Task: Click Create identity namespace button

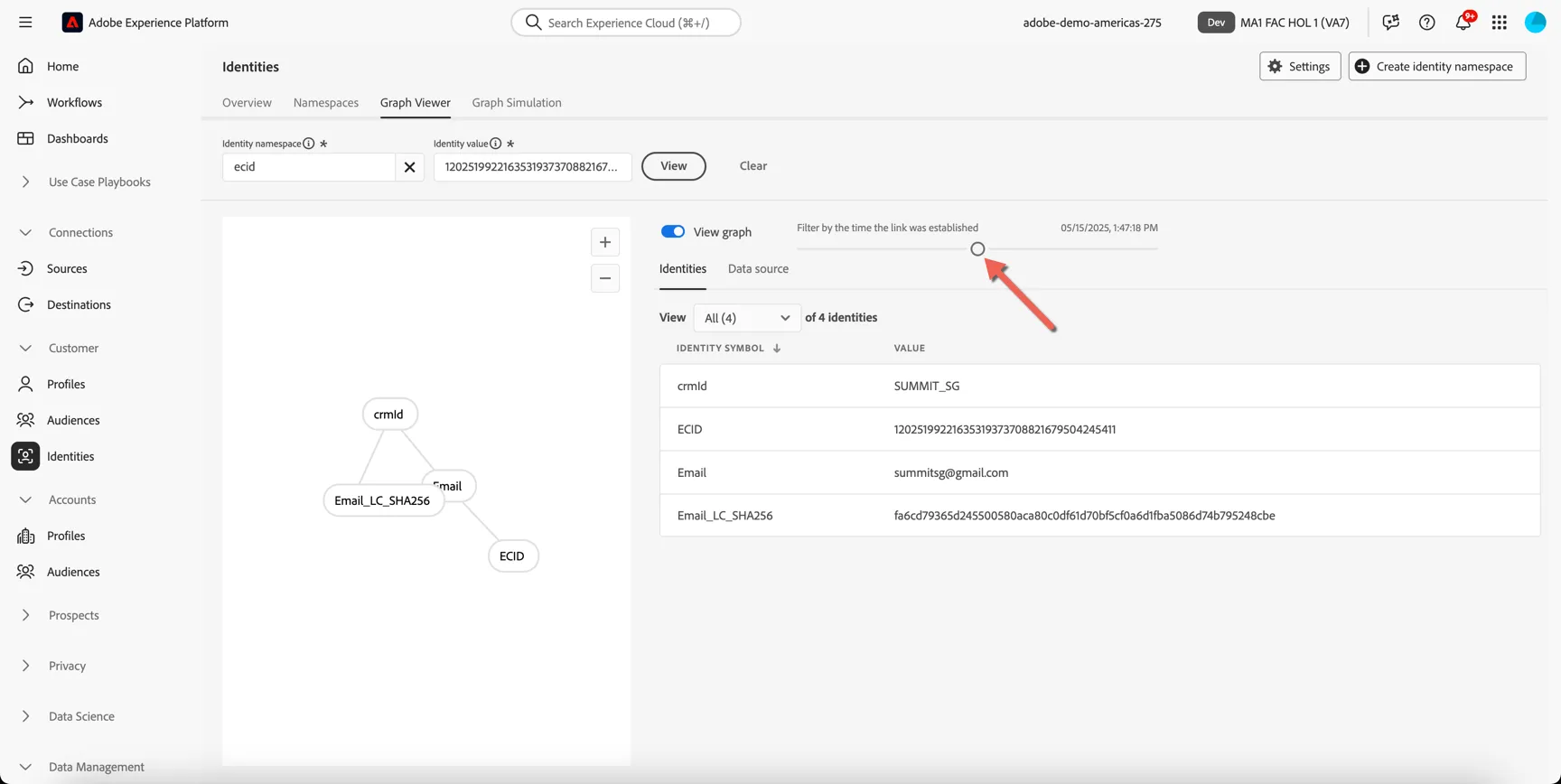Action: (1437, 66)
